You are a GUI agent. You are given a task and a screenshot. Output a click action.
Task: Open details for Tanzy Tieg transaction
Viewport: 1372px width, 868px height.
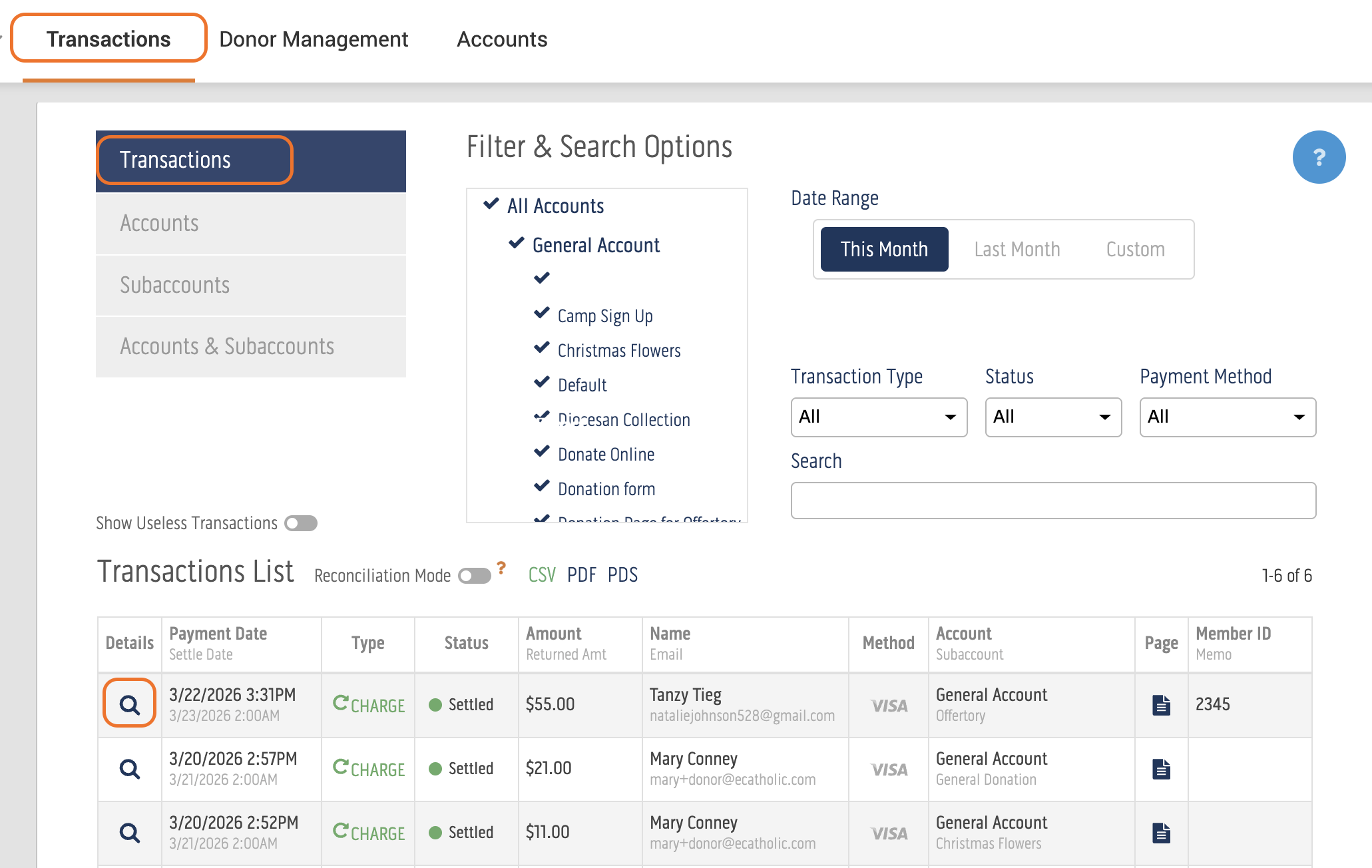point(129,704)
